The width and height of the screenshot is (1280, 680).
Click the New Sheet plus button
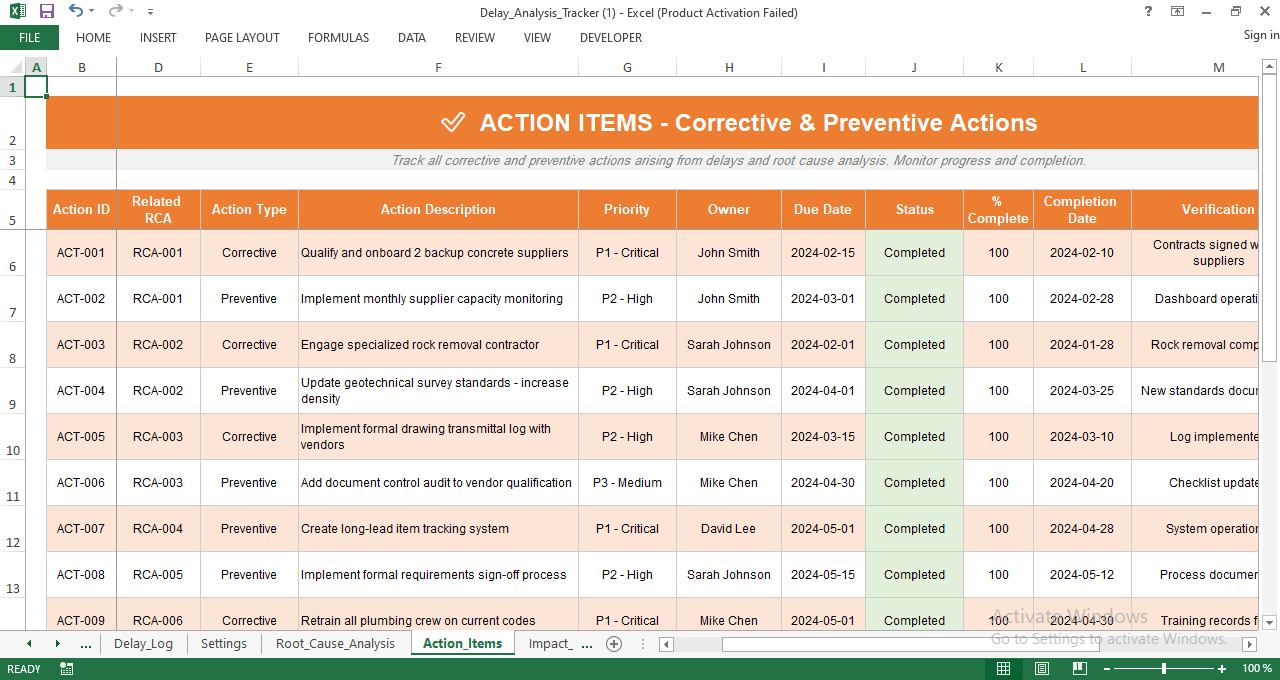pos(614,644)
